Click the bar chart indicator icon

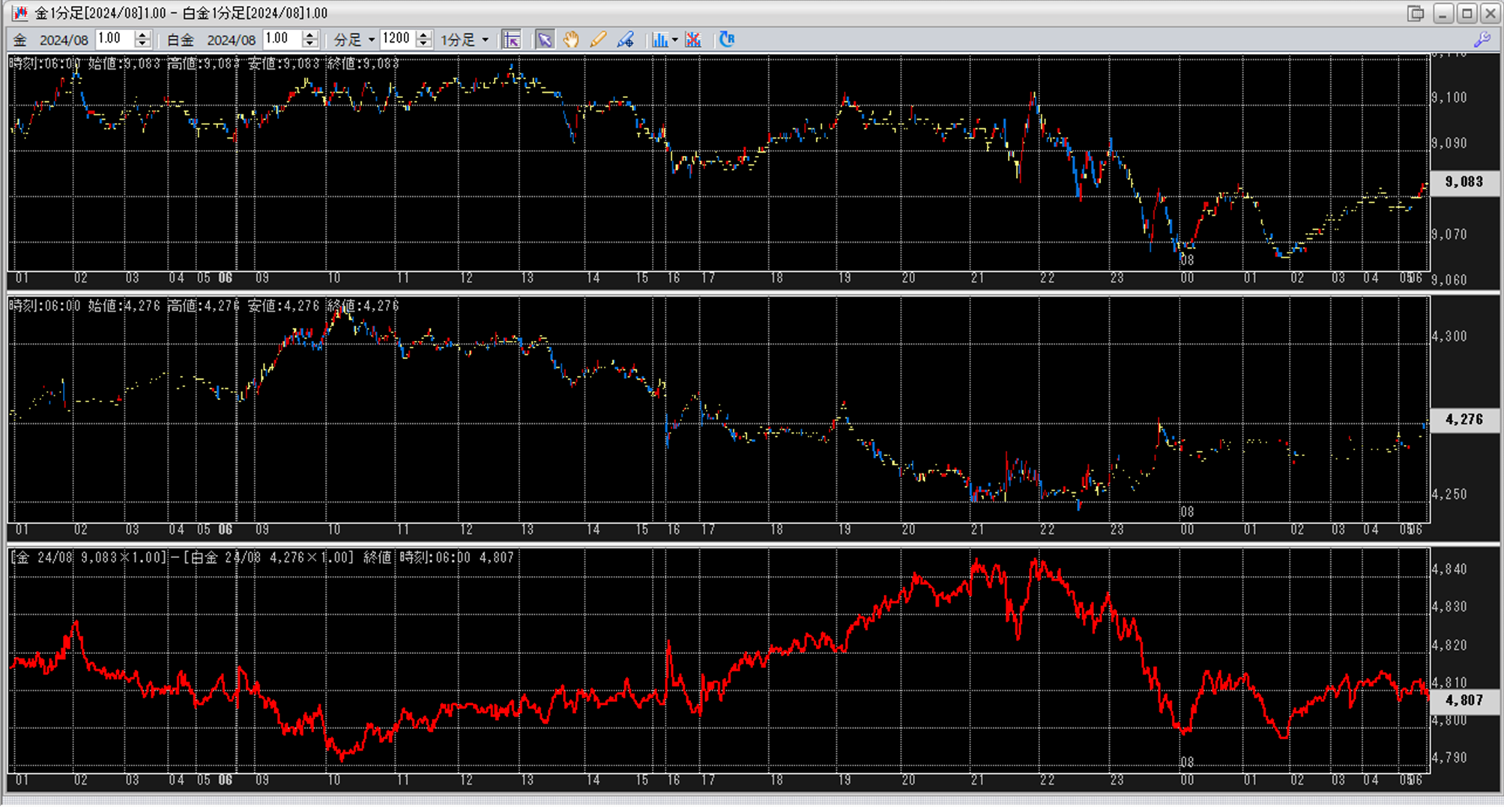click(x=659, y=40)
